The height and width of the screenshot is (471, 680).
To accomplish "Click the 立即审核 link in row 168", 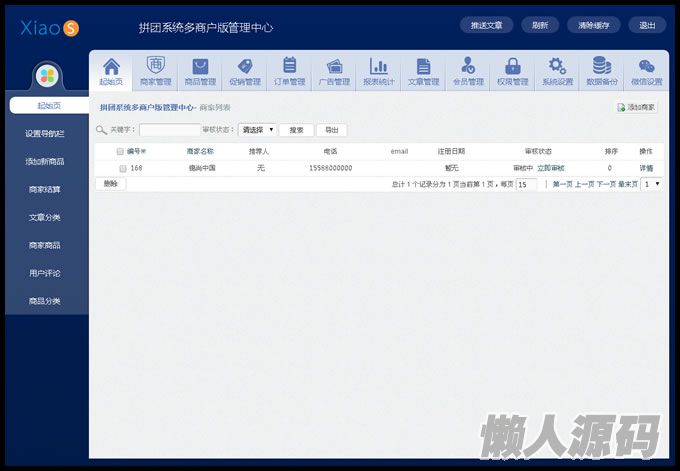I will 551,168.
